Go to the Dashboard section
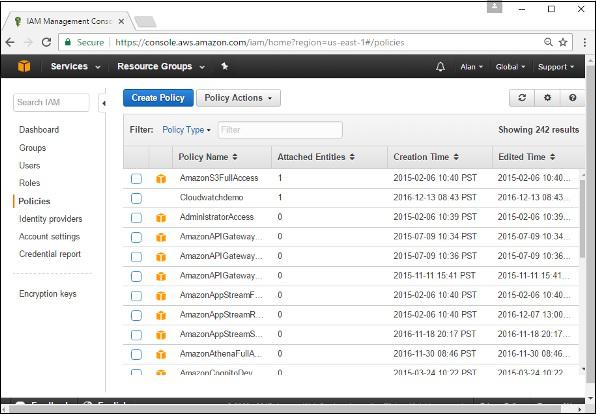 pos(39,130)
